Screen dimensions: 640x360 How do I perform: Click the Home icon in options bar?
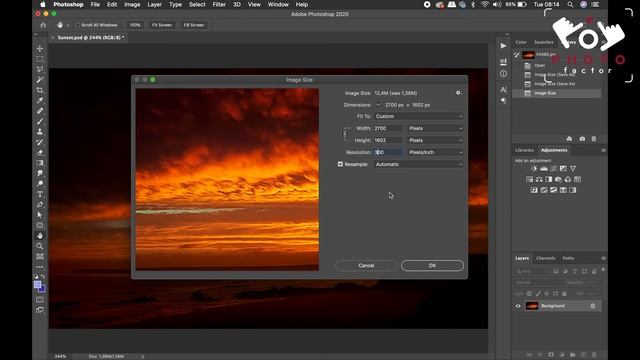pos(43,25)
